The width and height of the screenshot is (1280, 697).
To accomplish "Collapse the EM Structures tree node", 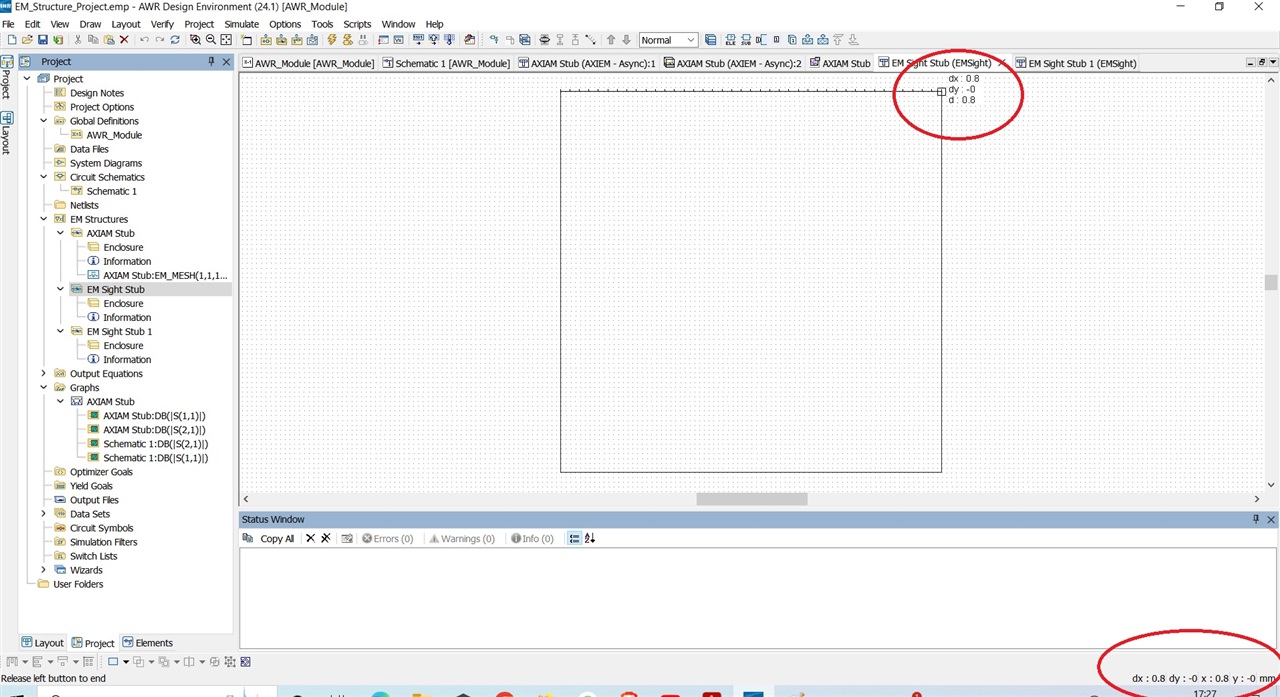I will pos(44,219).
